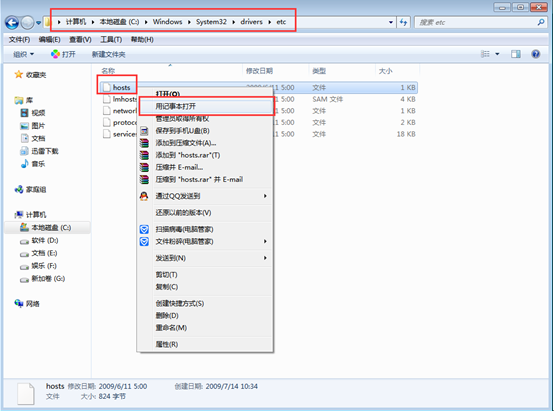Choose 创建快捷方式(S) in the context menu
The image size is (554, 411).
205,303
